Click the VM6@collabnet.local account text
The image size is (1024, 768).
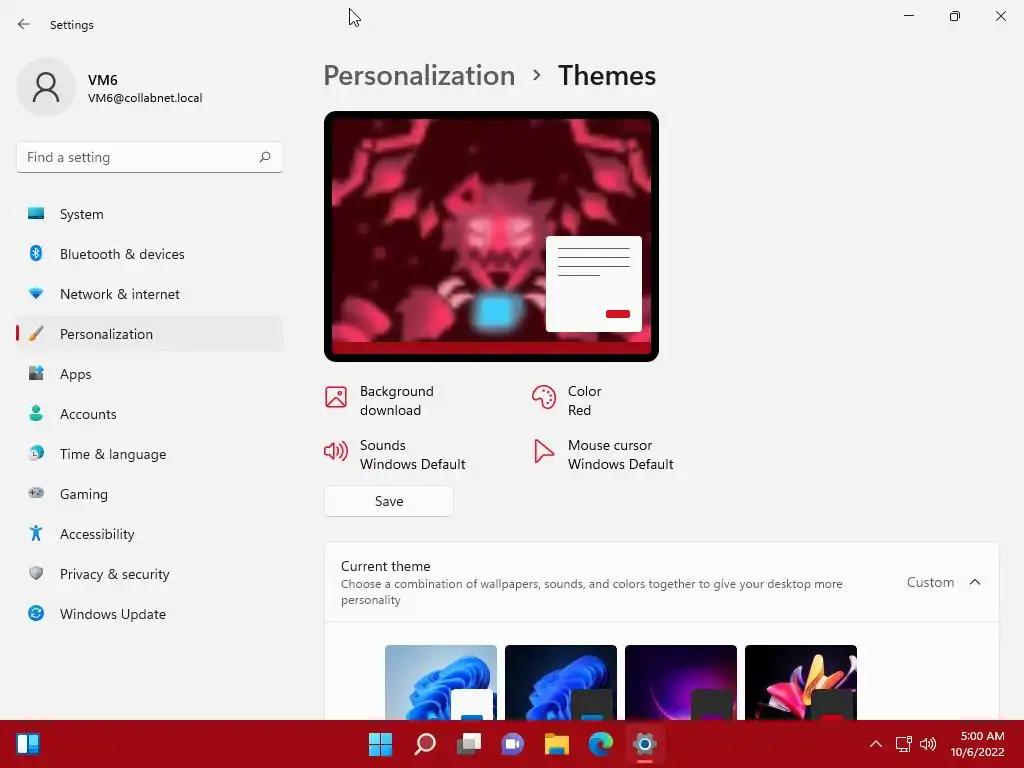[x=145, y=98]
